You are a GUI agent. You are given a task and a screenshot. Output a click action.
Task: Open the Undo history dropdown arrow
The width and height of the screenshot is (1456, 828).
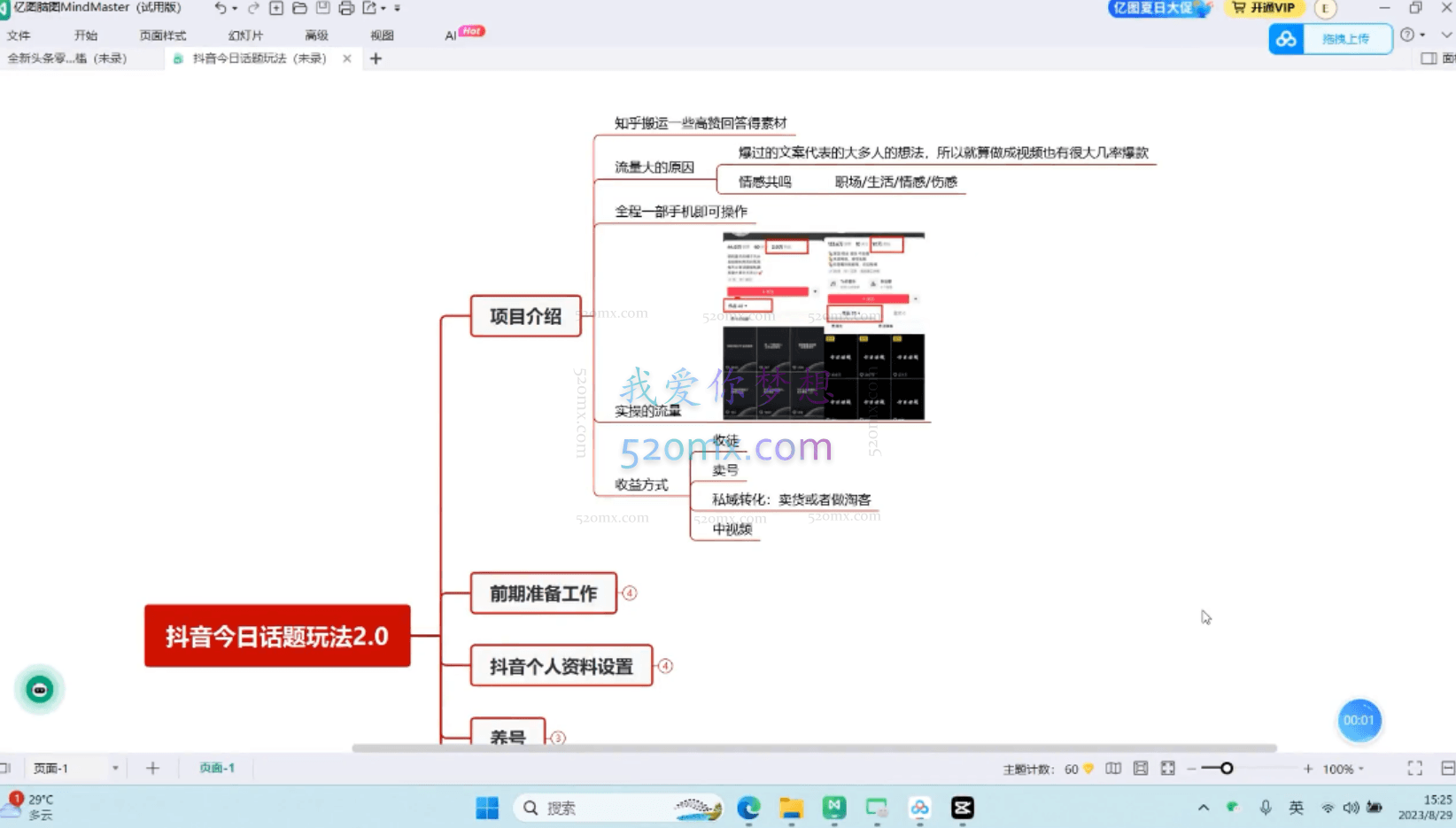click(x=234, y=7)
